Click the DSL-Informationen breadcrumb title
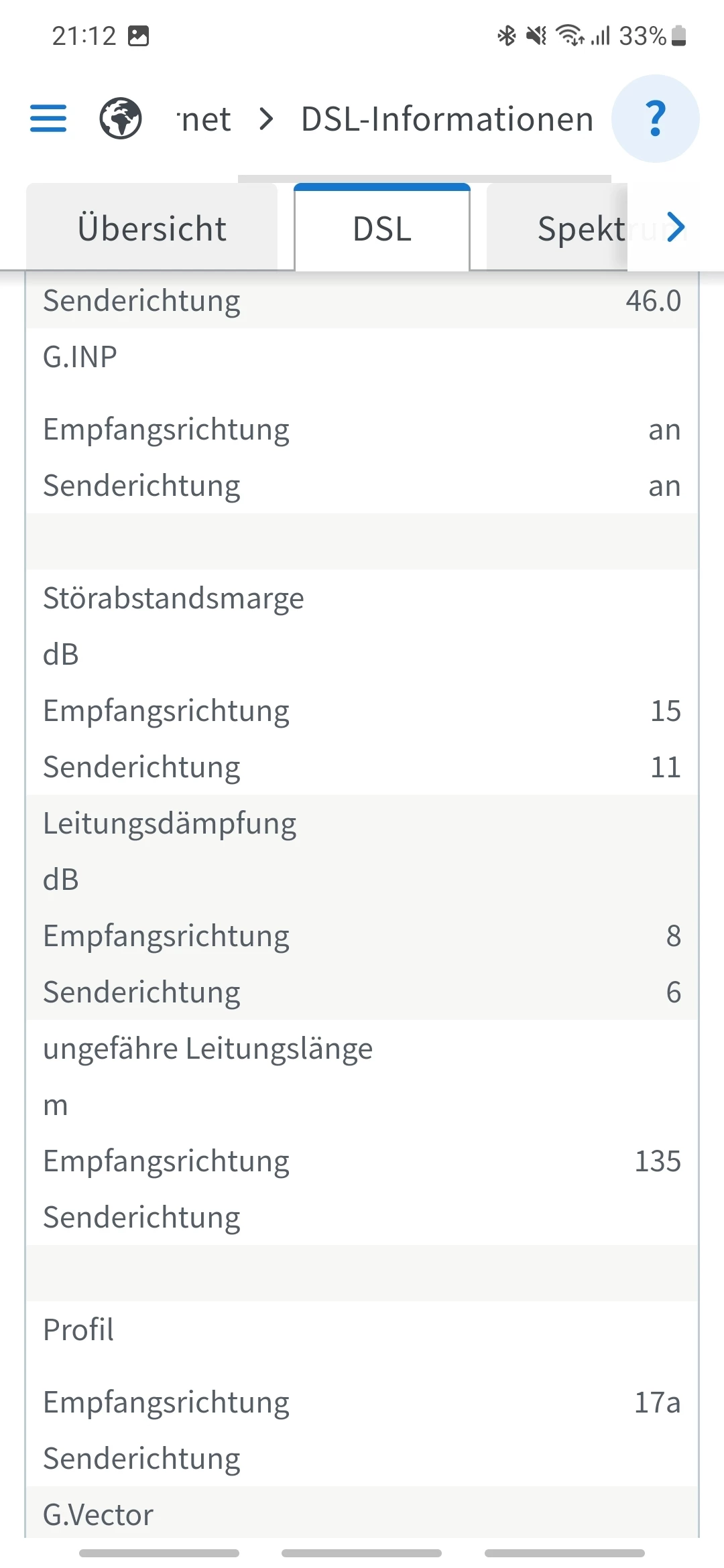 click(447, 119)
